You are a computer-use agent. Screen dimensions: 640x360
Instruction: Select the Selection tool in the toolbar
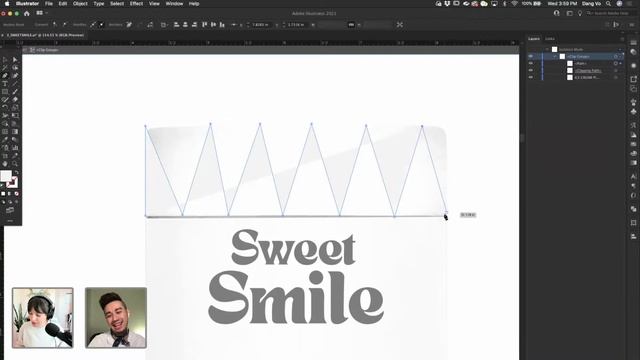tap(5, 60)
